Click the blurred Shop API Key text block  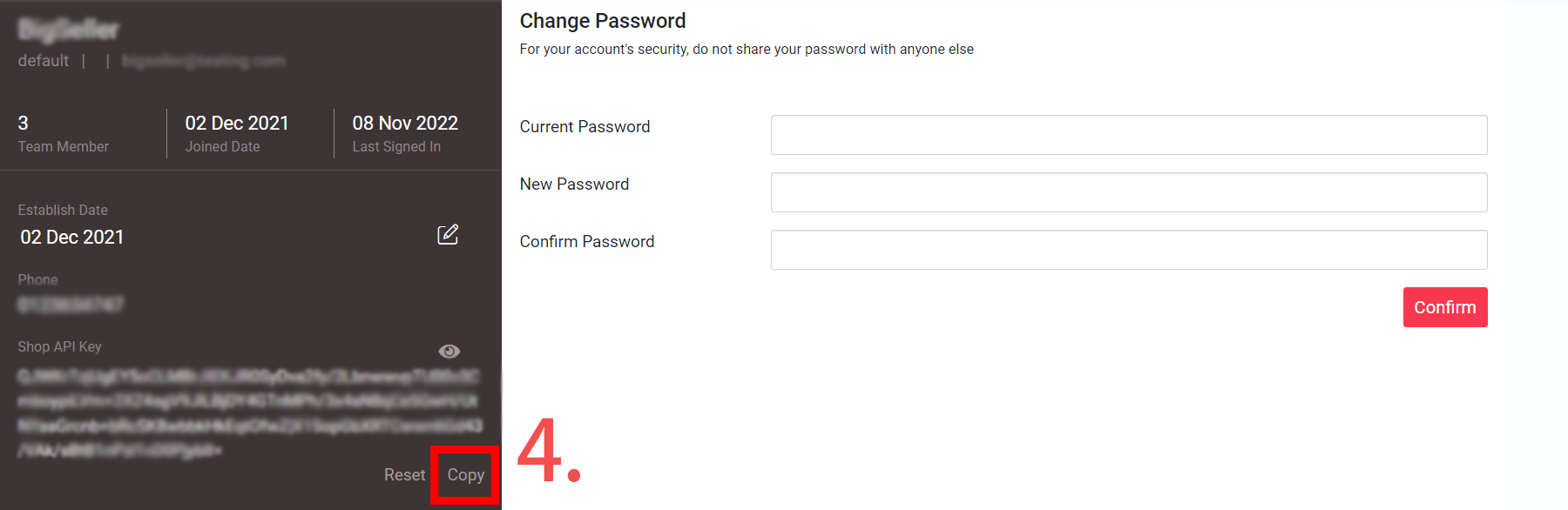pos(249,413)
